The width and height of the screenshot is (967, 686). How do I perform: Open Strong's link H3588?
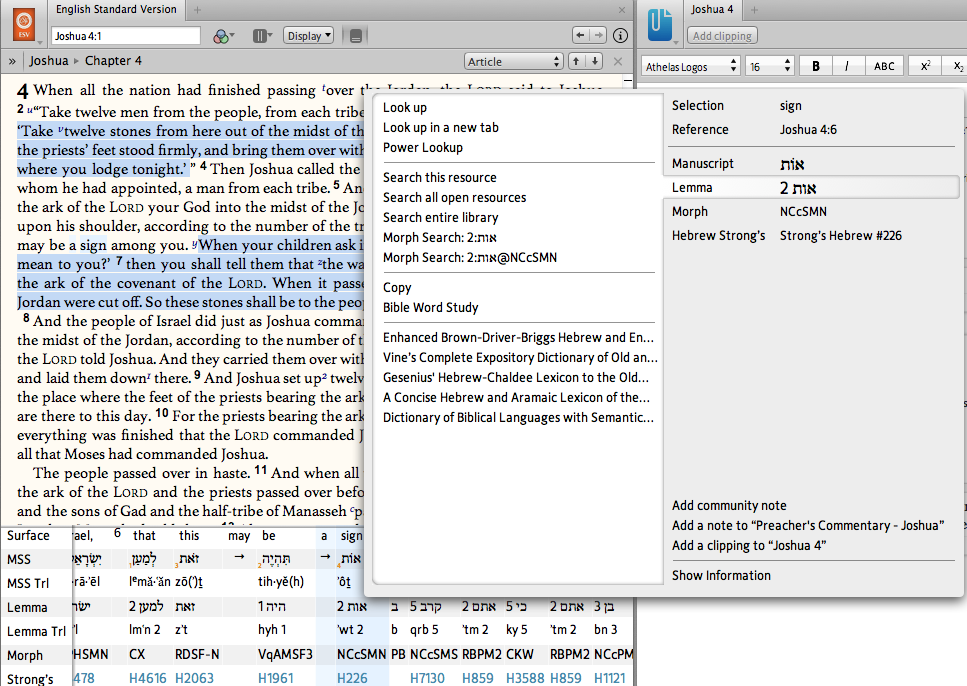pyautogui.click(x=525, y=678)
